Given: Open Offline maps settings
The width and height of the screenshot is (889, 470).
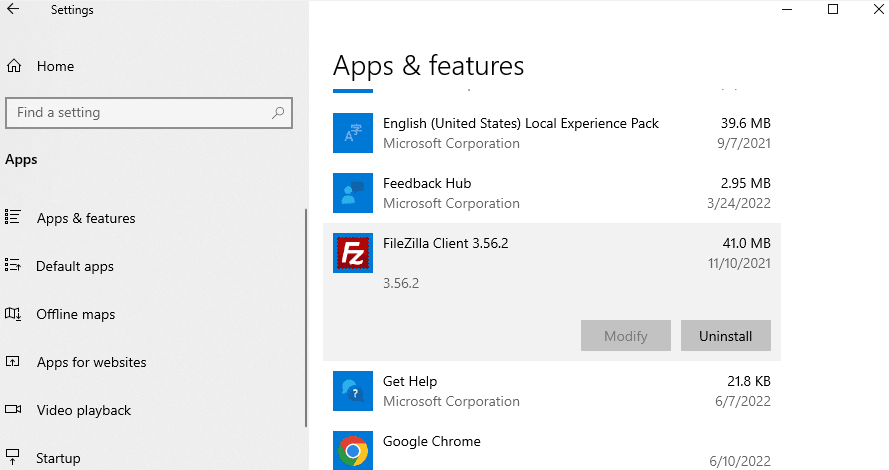Looking at the screenshot, I should (76, 314).
